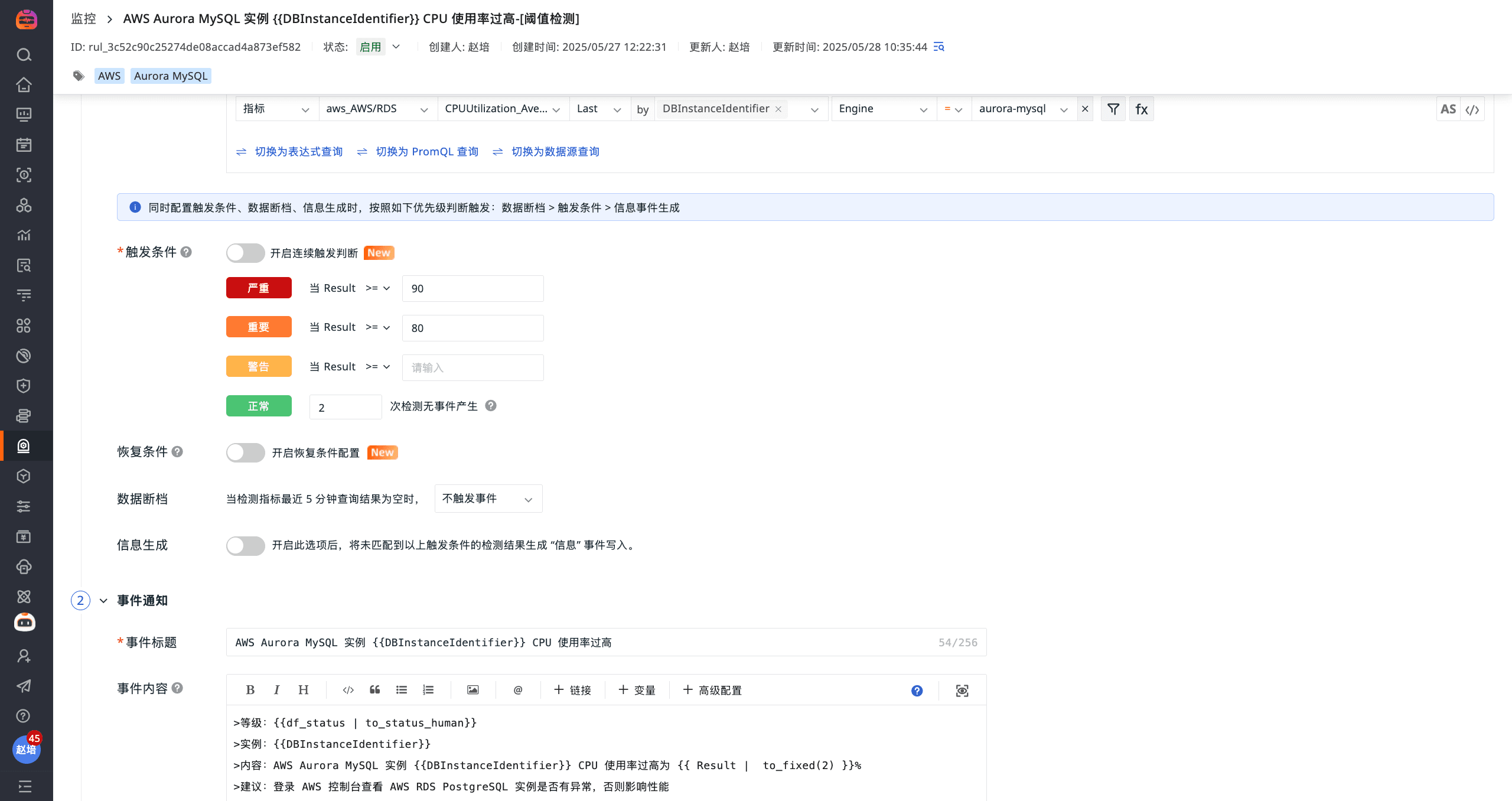Image resolution: width=1512 pixels, height=801 pixels.
Task: Click the 警告 请输入 input field
Action: pos(473,367)
